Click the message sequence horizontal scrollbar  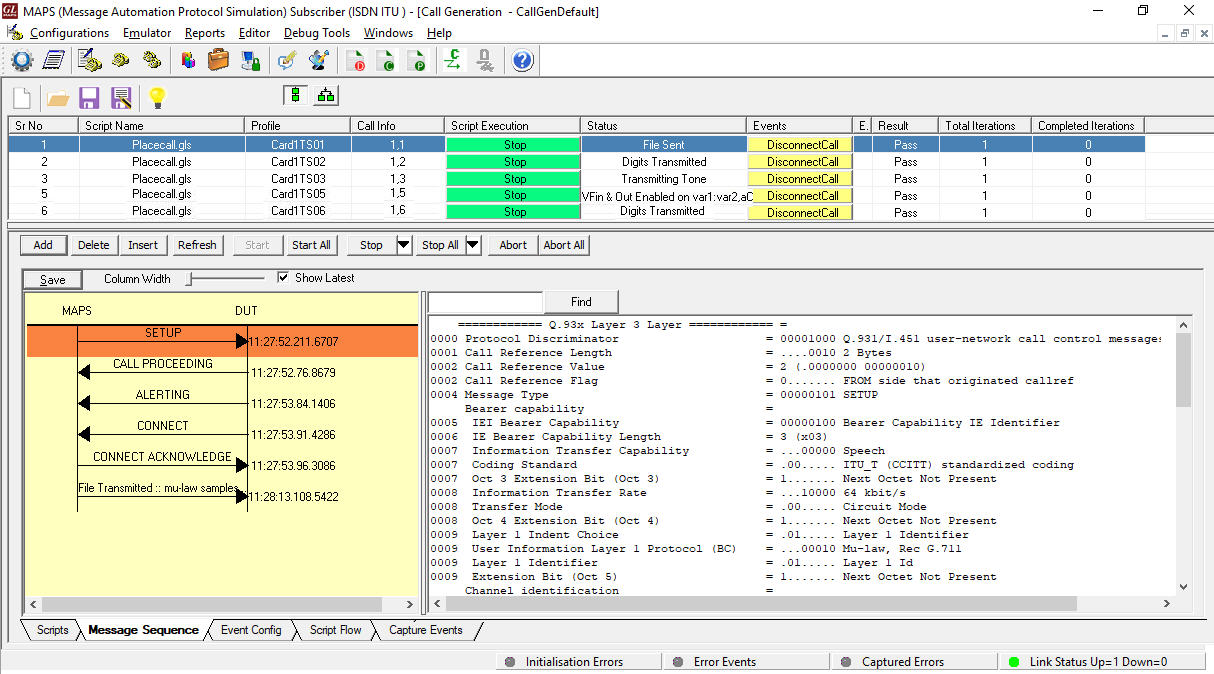pyautogui.click(x=221, y=605)
